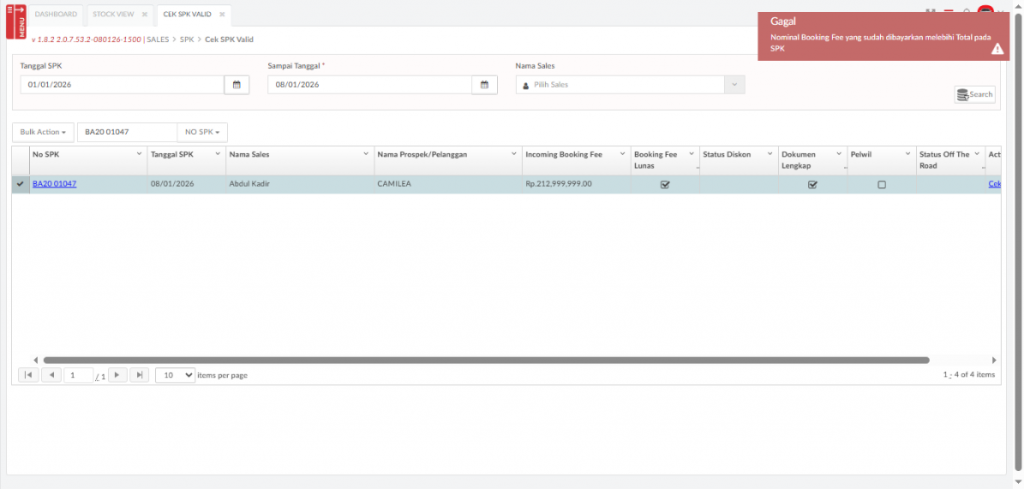
Task: Toggle Booking Fee Lunas checkbox for CAMILEA
Action: [665, 185]
